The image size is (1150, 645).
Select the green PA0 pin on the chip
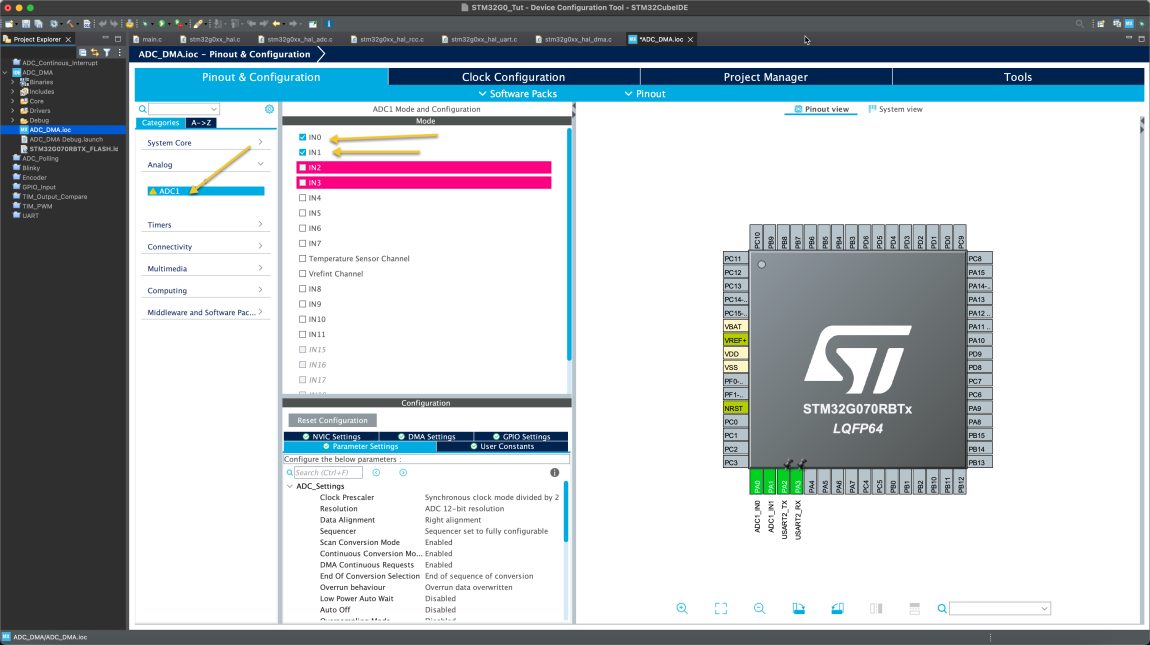(x=757, y=481)
